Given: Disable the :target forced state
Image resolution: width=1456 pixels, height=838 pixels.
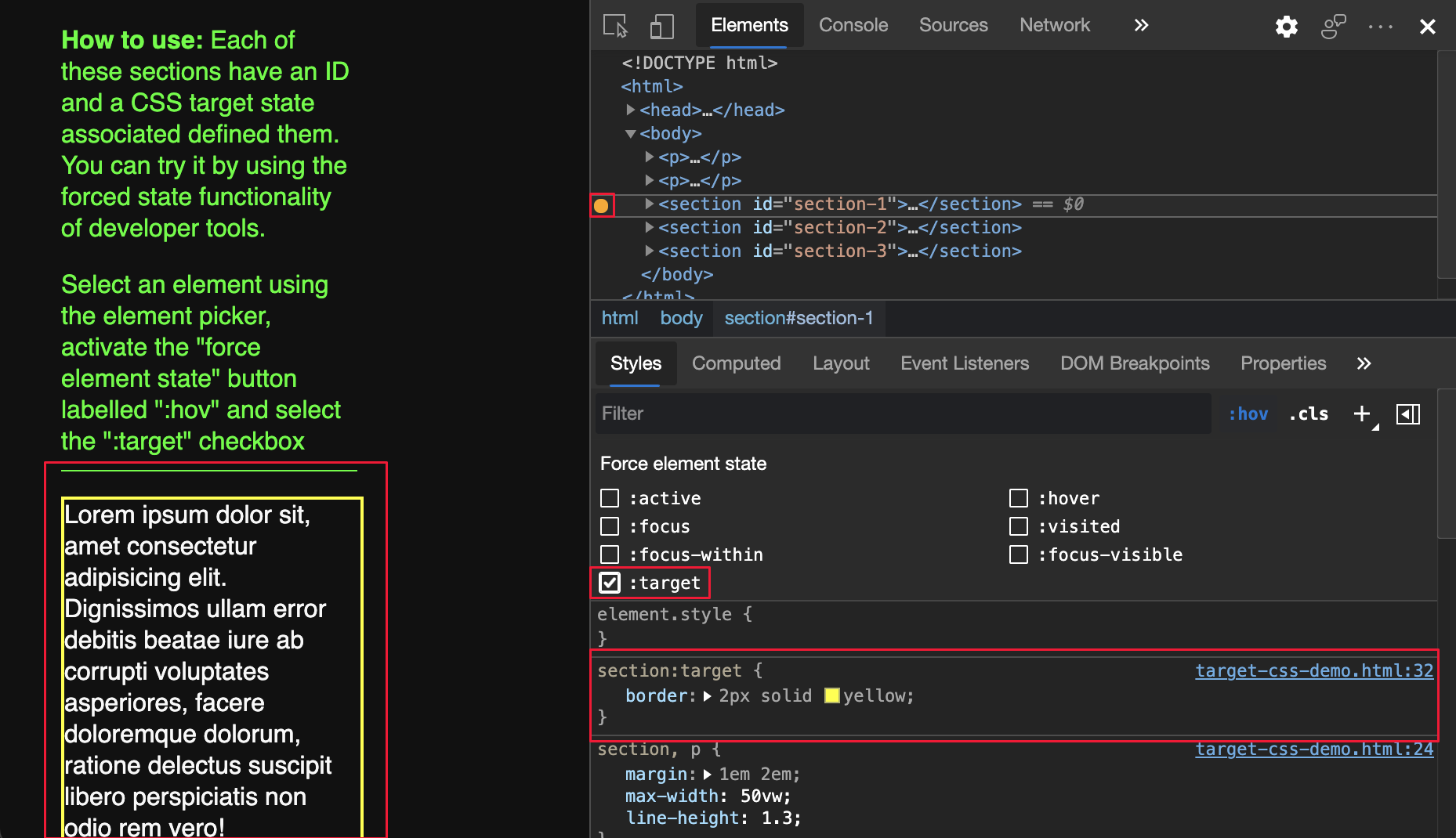Looking at the screenshot, I should point(610,582).
